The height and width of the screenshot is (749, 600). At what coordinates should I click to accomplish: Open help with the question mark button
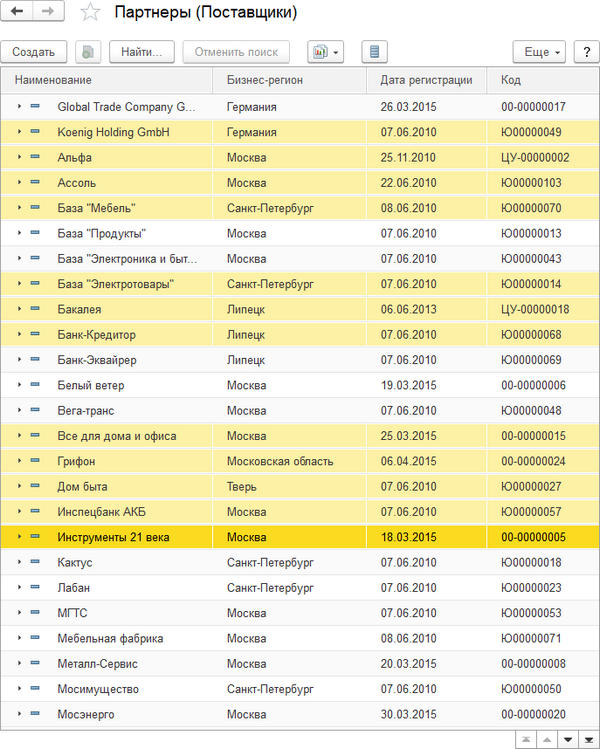(x=585, y=52)
